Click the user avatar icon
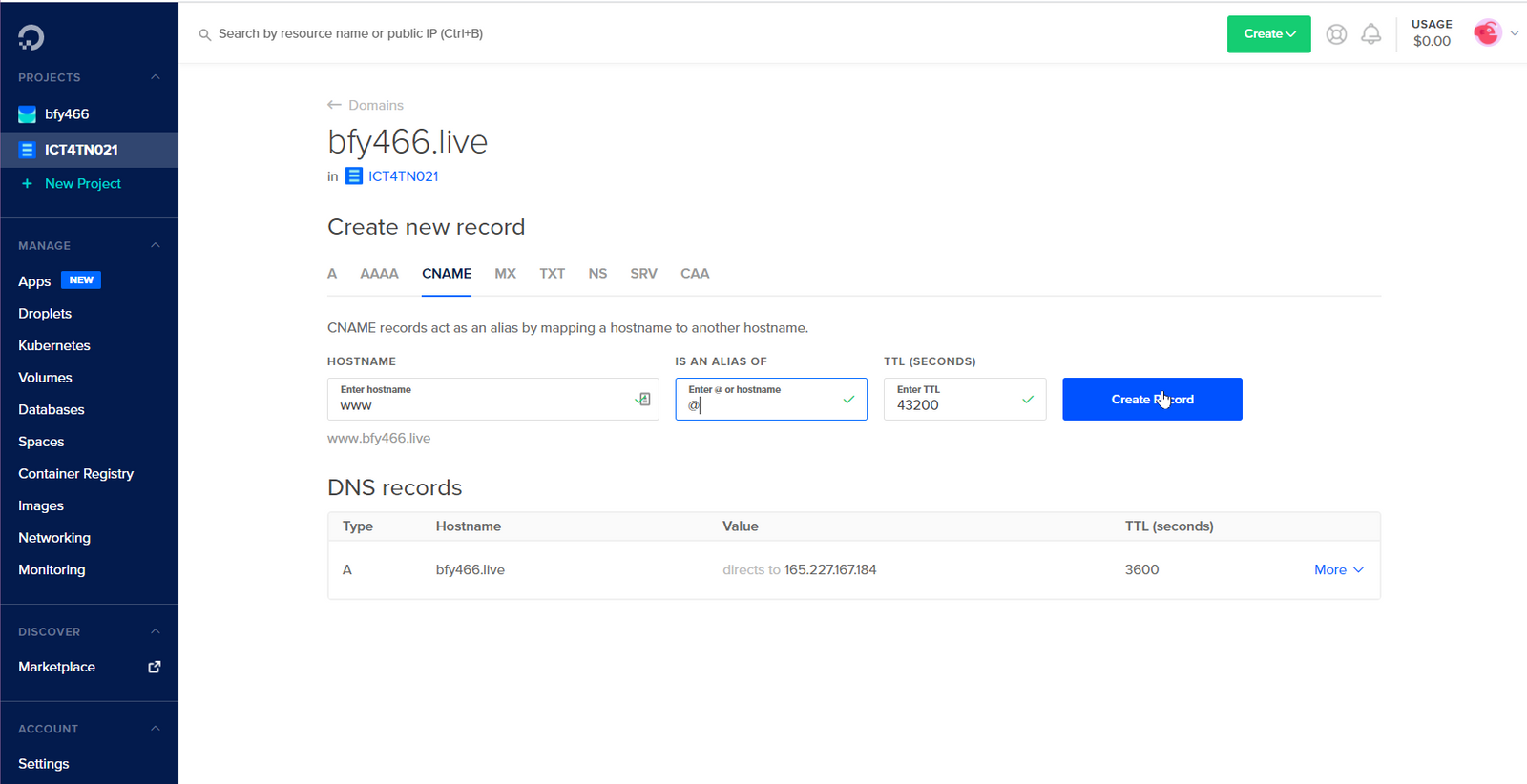The width and height of the screenshot is (1527, 784). [x=1486, y=33]
